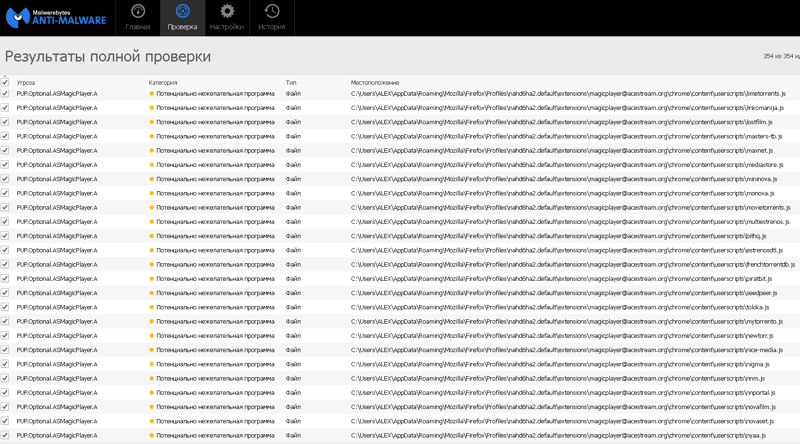Toggle the select-all checkbox in header
This screenshot has height=444, width=800.
click(x=5, y=82)
